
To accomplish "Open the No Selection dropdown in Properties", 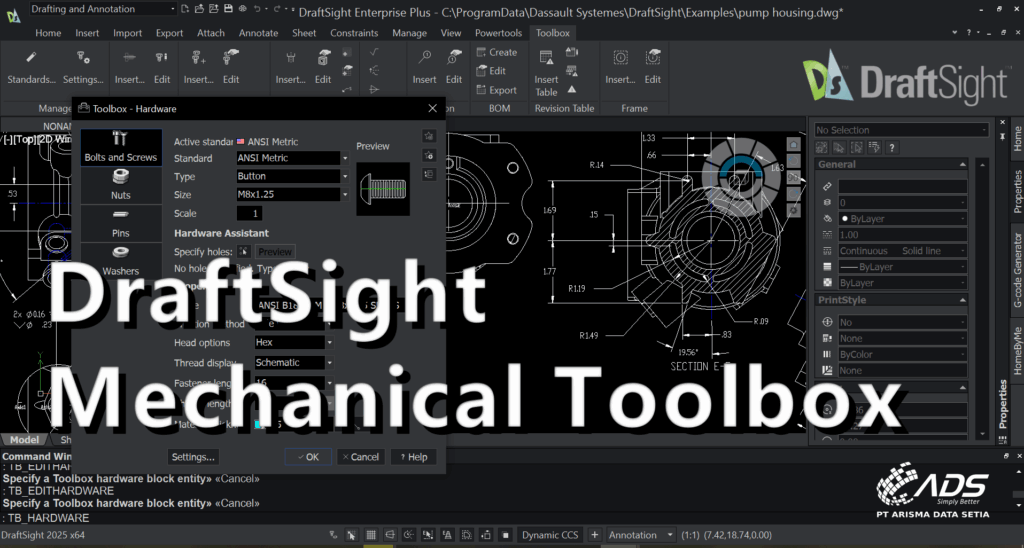I will point(901,130).
